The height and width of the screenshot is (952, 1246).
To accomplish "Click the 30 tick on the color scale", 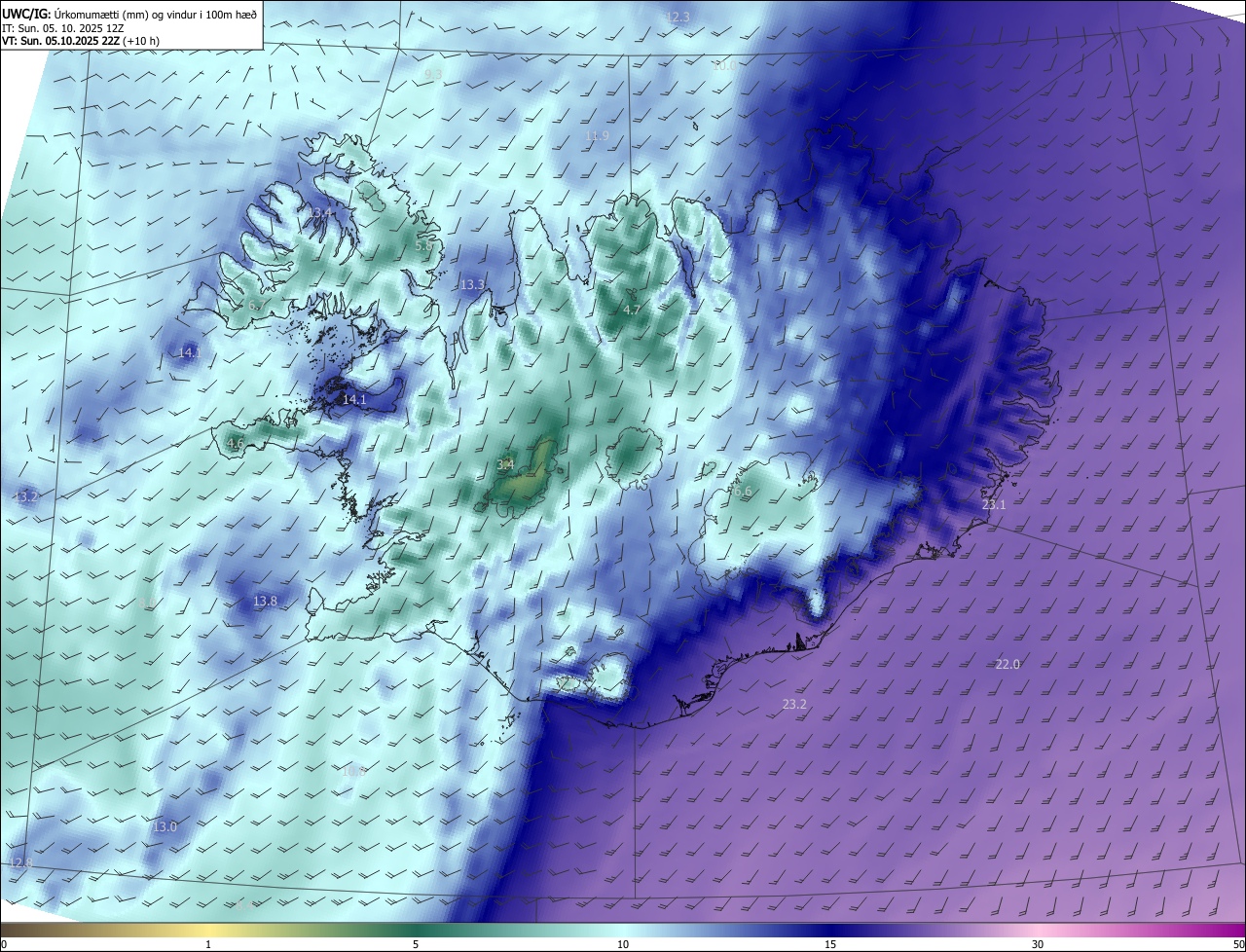I will click(x=1038, y=944).
